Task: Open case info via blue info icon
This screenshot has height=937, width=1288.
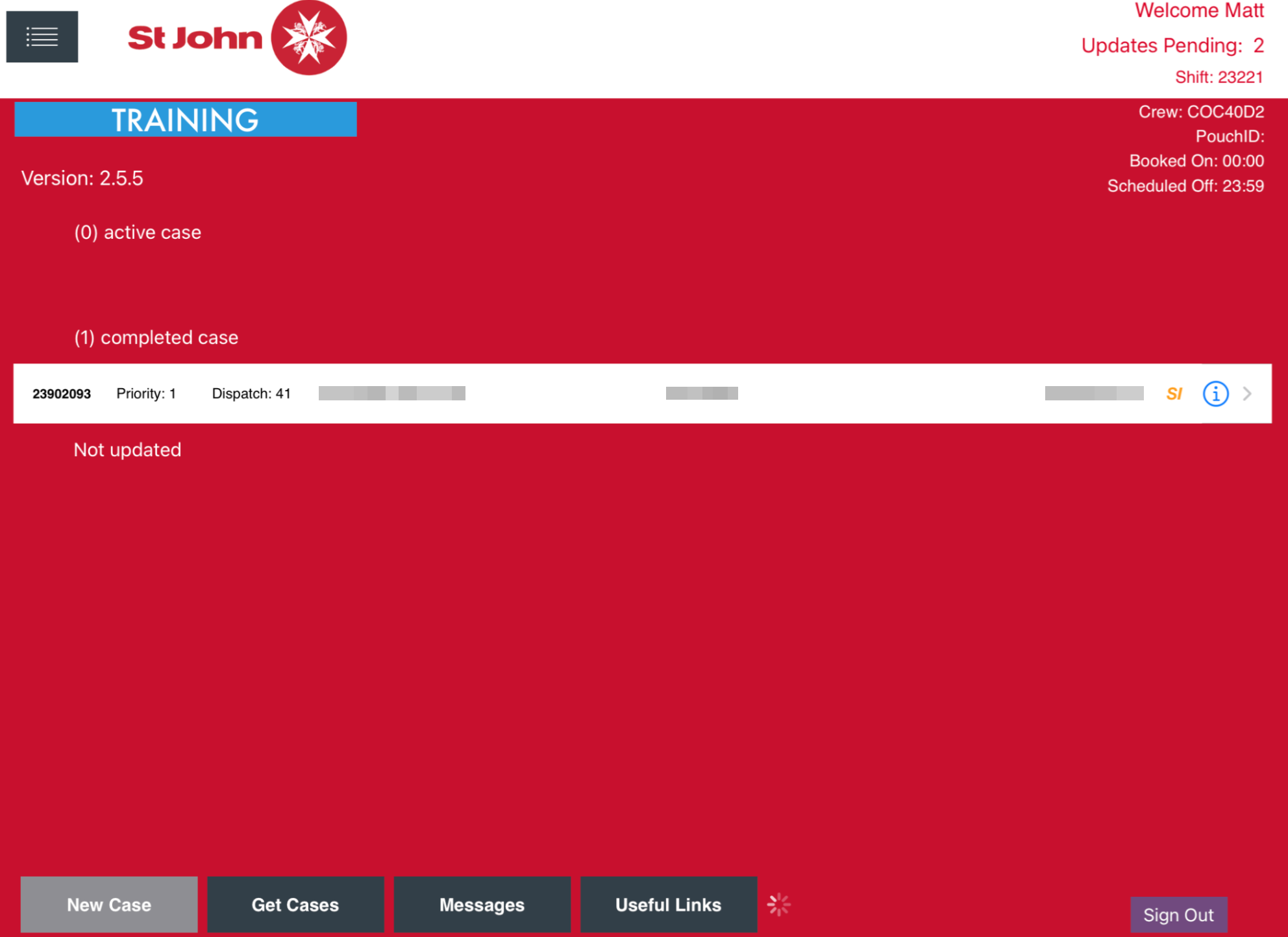Action: [1215, 393]
